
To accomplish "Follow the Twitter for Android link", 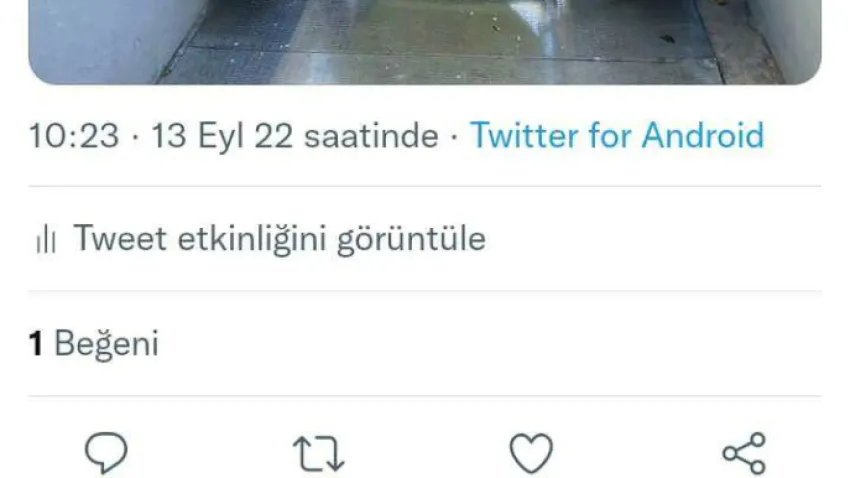I will point(617,135).
